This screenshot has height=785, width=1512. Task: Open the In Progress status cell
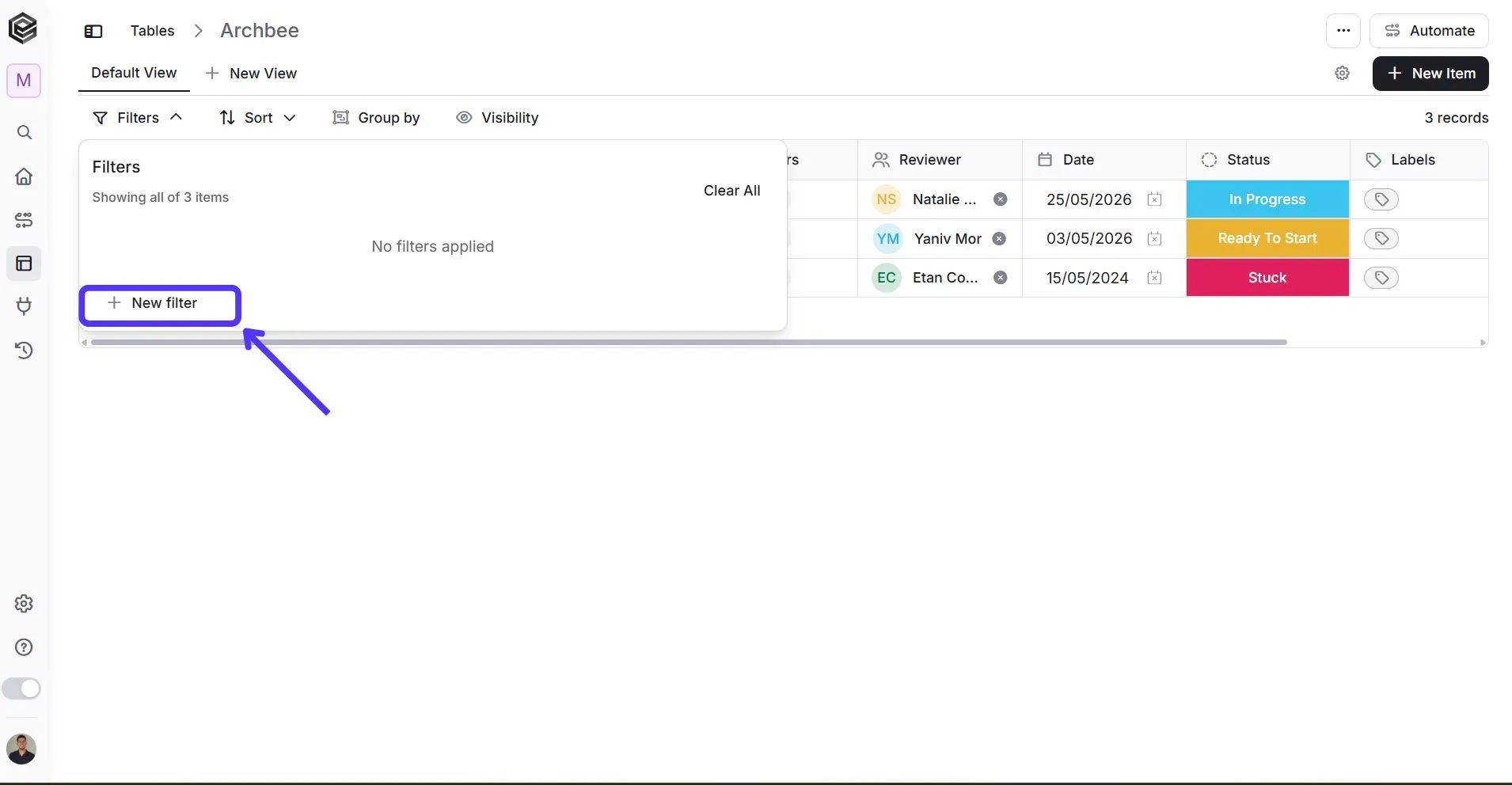1267,199
